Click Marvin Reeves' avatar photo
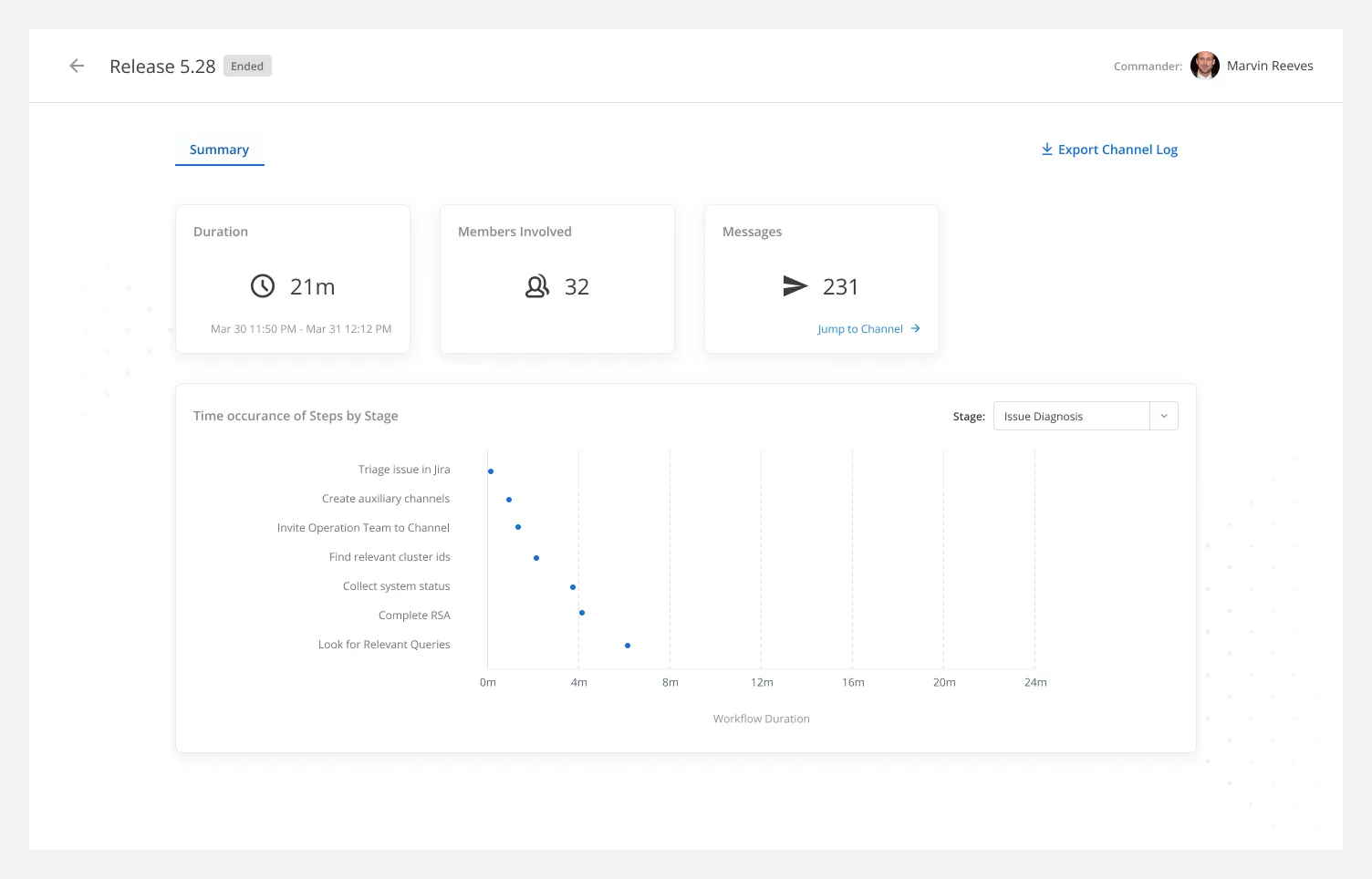Viewport: 1372px width, 879px height. point(1205,66)
